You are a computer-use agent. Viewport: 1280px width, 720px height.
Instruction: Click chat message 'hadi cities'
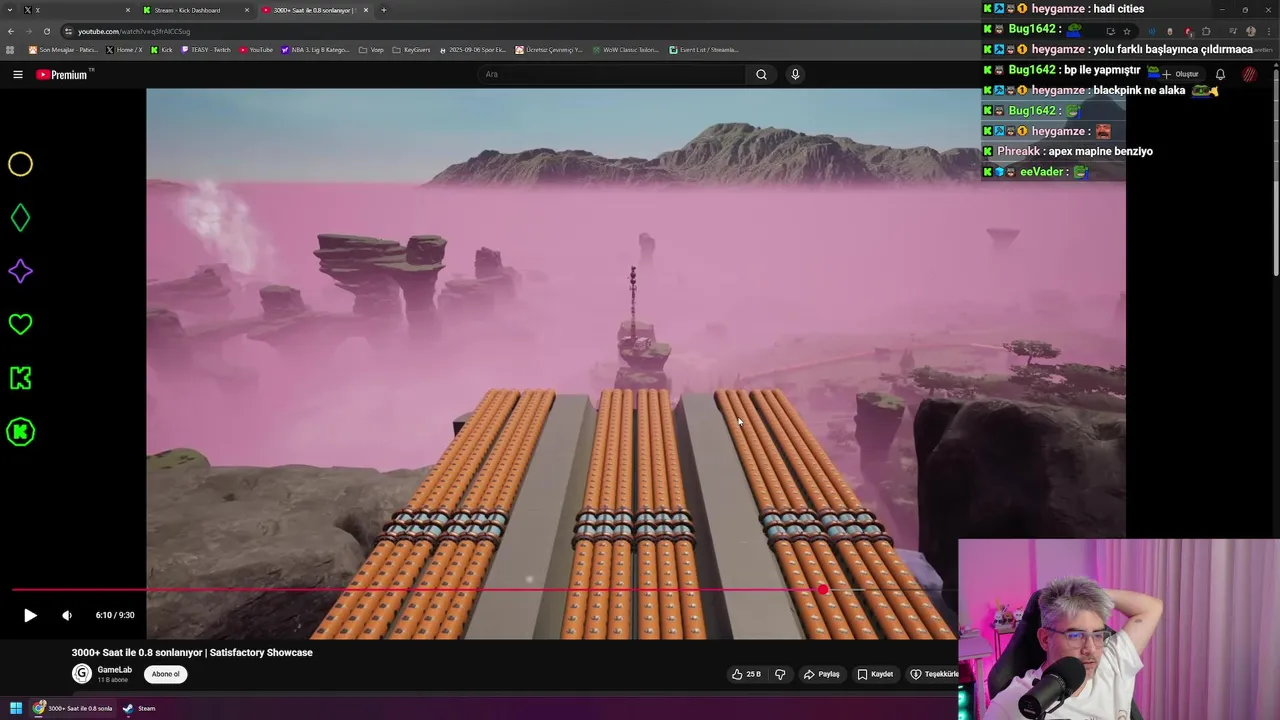pos(1117,8)
